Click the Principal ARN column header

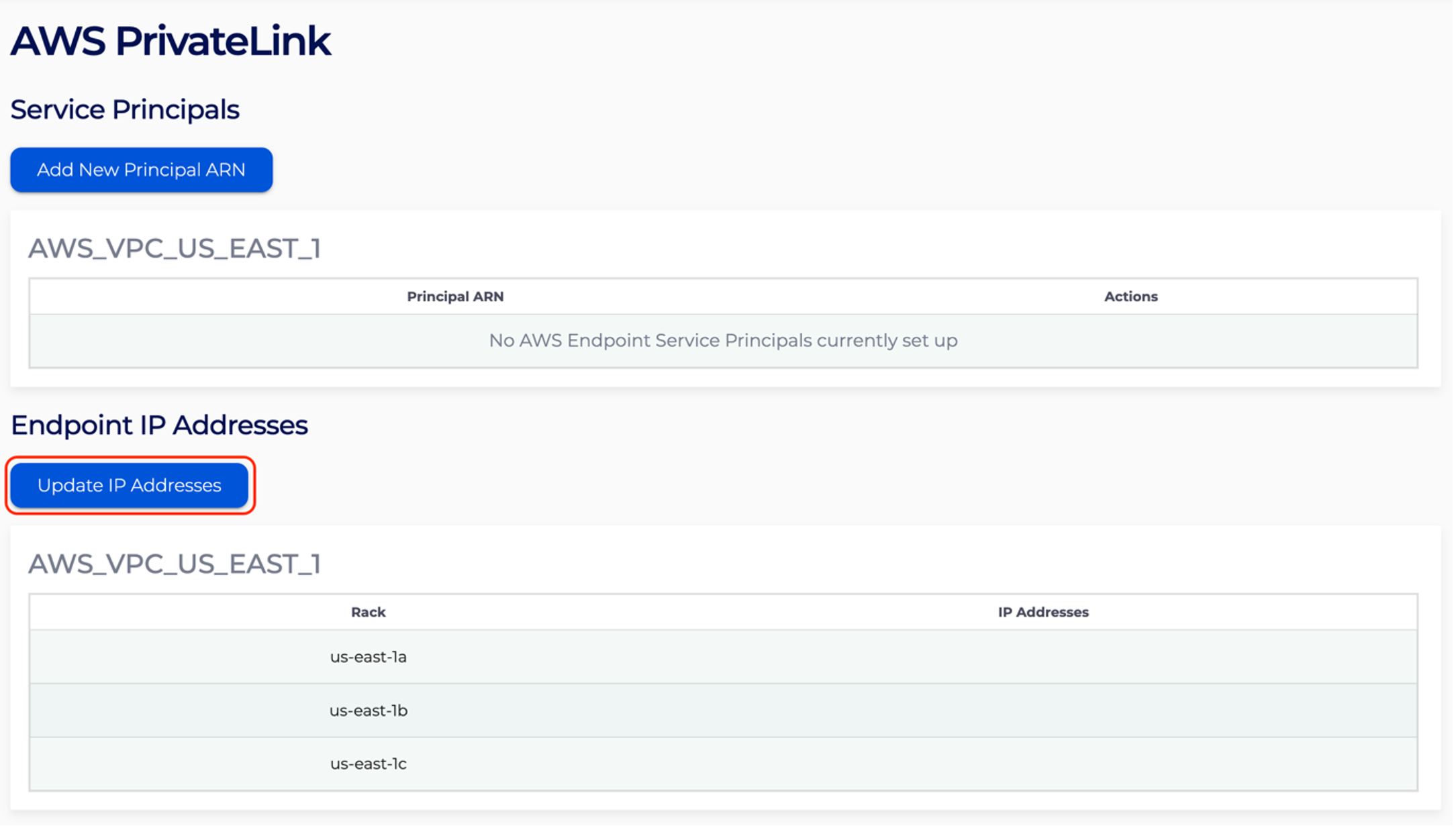[x=455, y=297]
